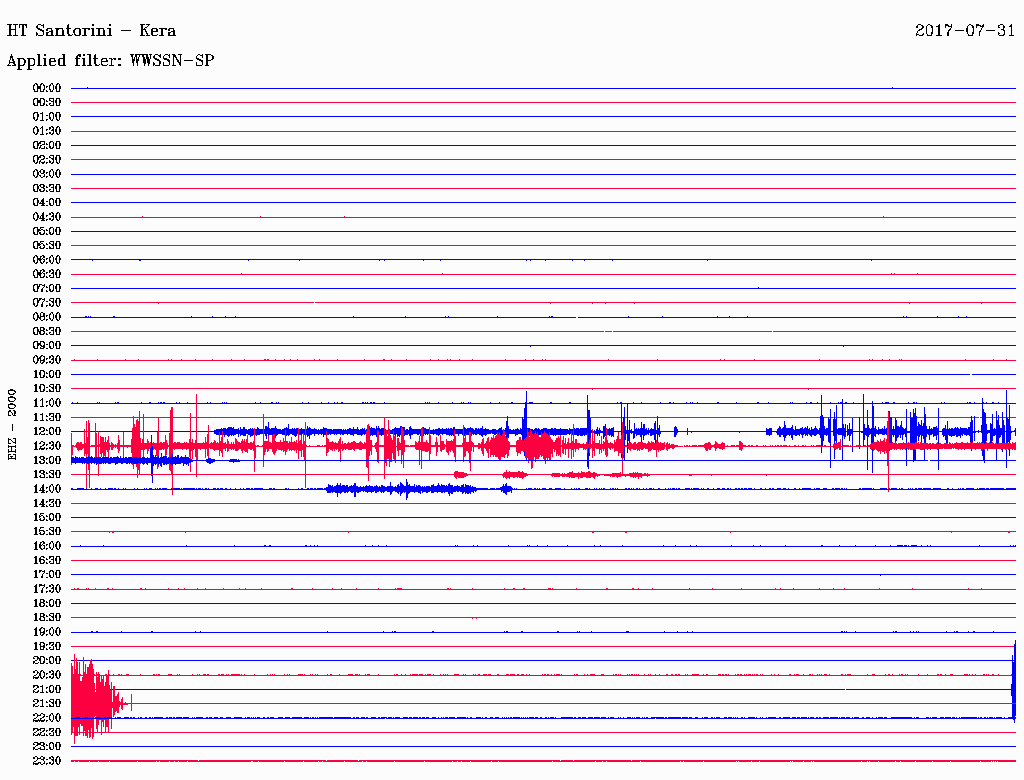Click the 15:30 time label
Image resolution: width=1024 pixels, height=780 pixels.
coord(47,532)
